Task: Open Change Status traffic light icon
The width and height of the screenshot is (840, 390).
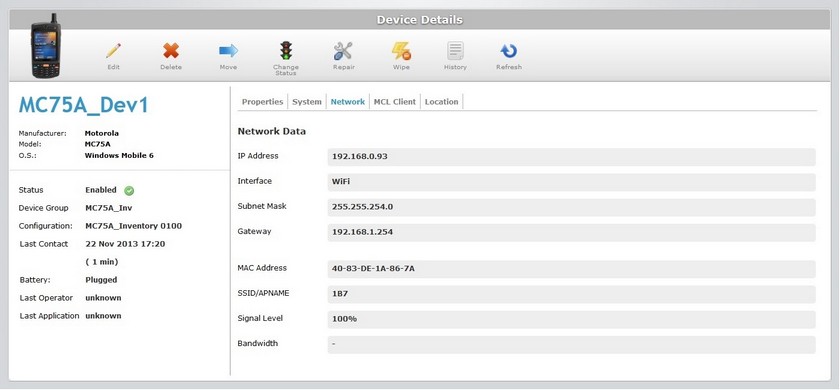Action: [286, 51]
